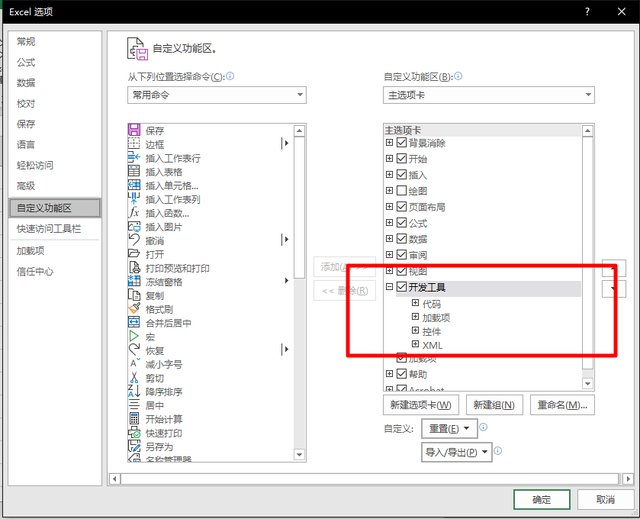The image size is (640, 519).
Task: Select the 边框 borders icon
Action: pyautogui.click(x=134, y=144)
